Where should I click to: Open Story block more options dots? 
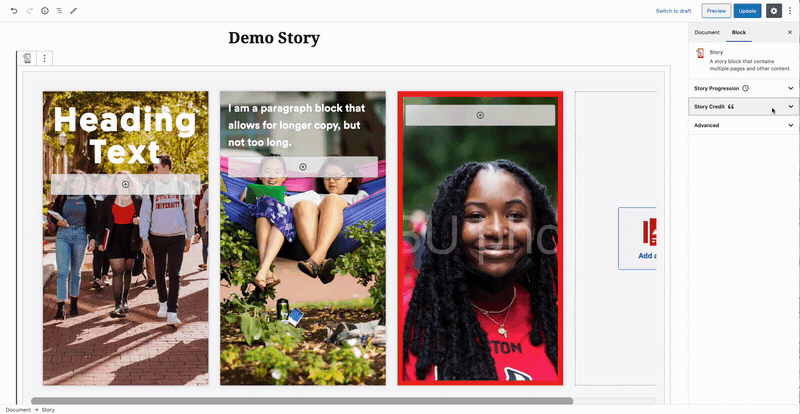point(44,59)
